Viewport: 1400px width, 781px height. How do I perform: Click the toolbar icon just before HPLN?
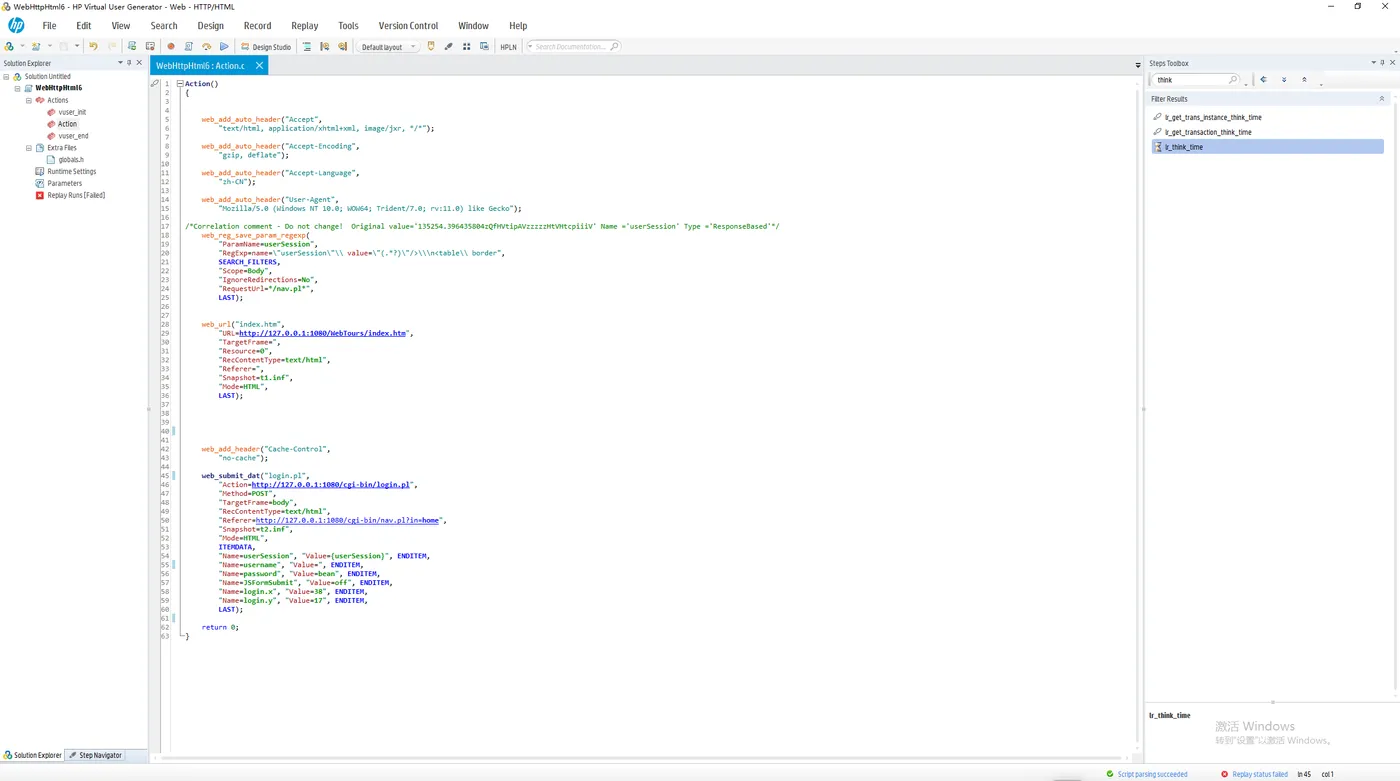(x=484, y=46)
